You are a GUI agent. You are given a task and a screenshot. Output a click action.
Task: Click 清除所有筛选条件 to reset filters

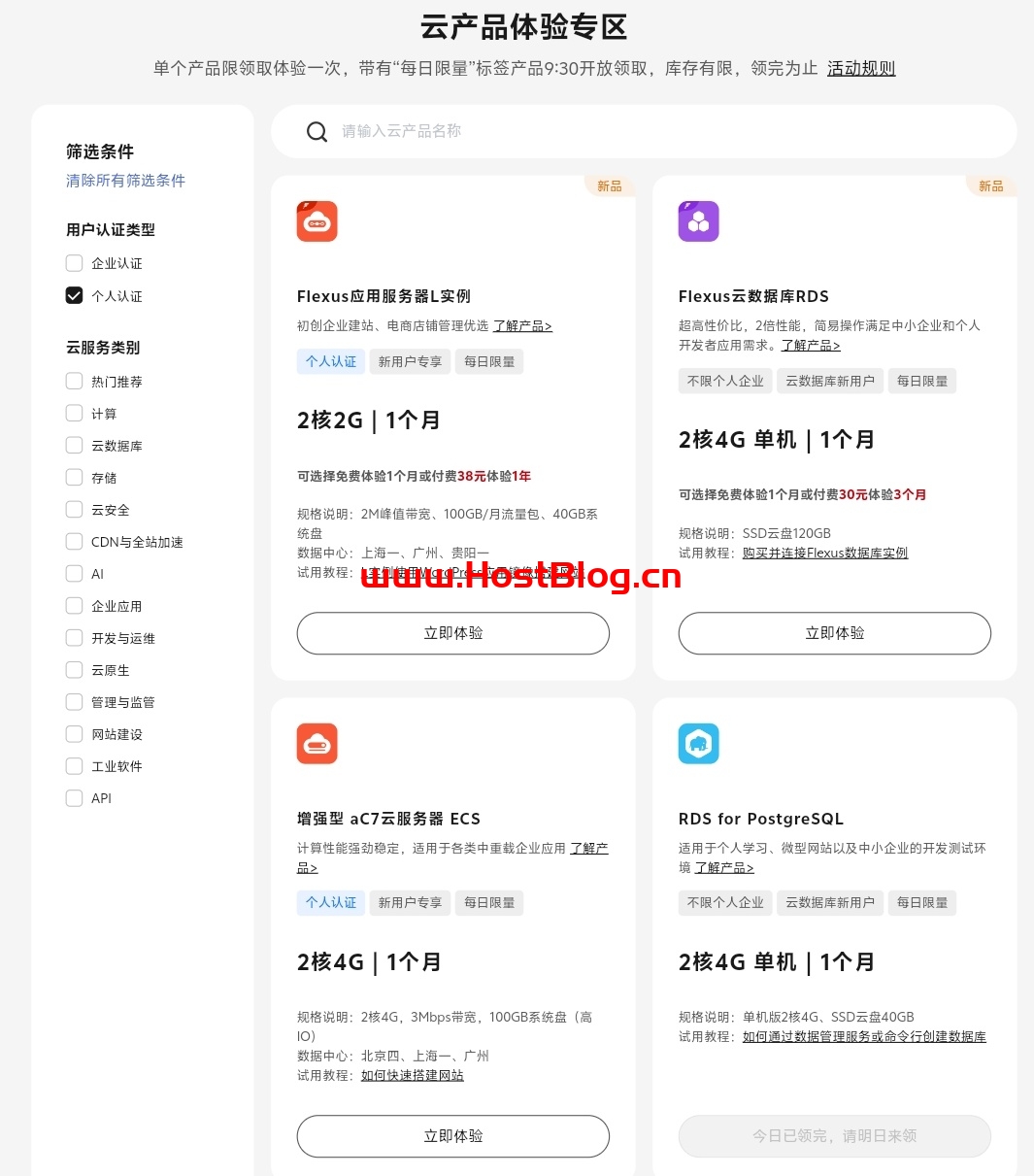[125, 181]
